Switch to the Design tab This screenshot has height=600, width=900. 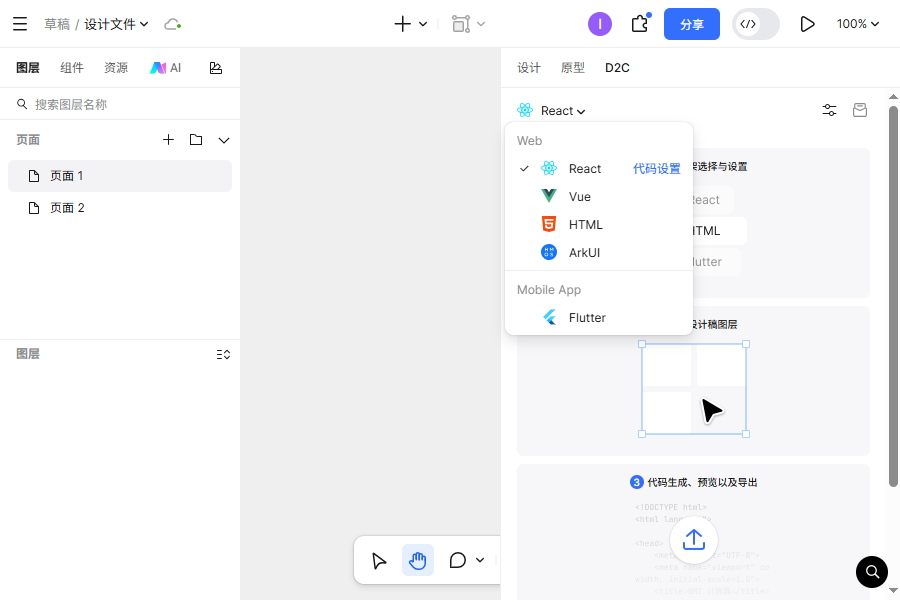[x=529, y=68]
